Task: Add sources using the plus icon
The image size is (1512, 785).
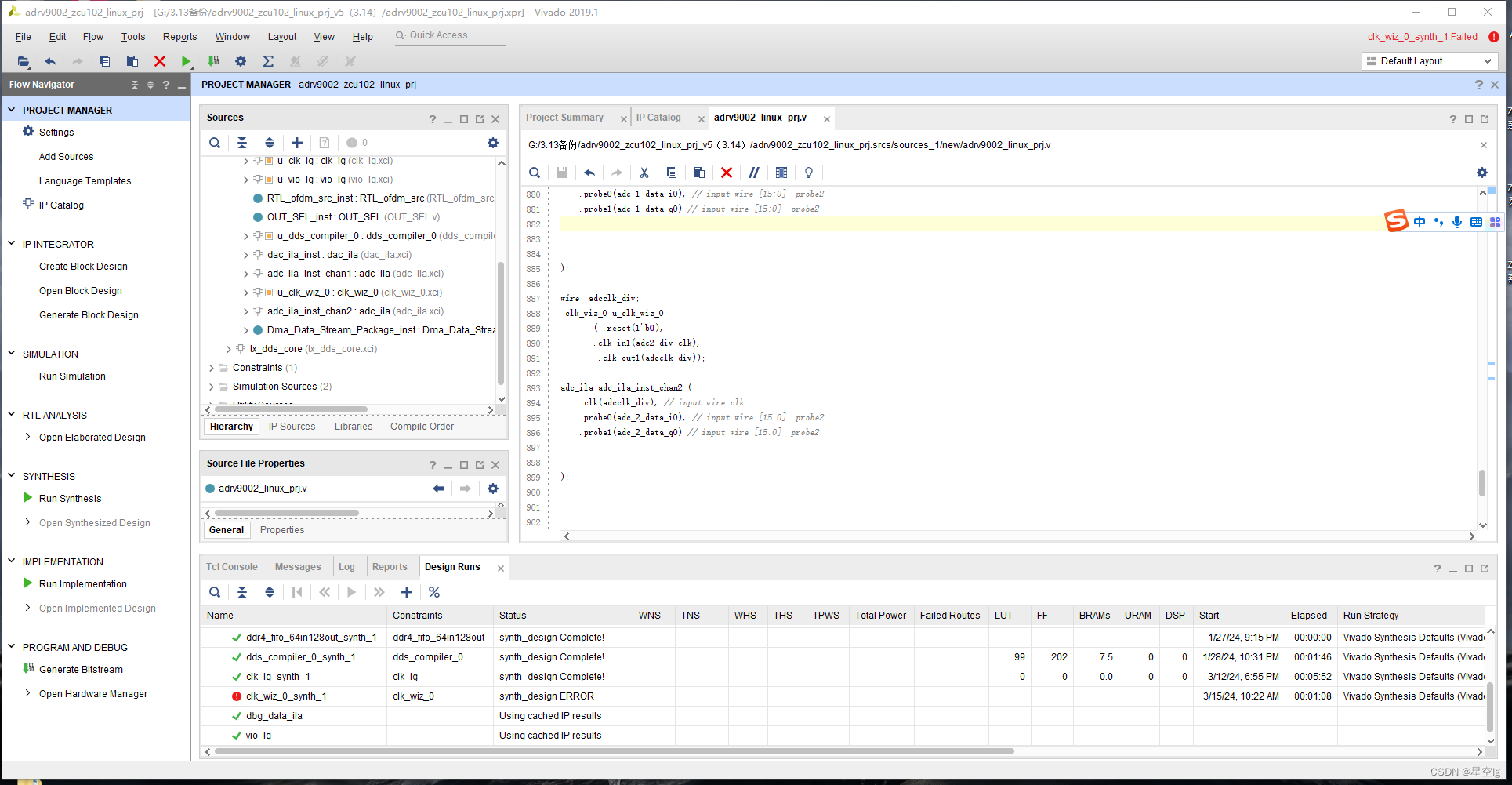Action: (297, 143)
